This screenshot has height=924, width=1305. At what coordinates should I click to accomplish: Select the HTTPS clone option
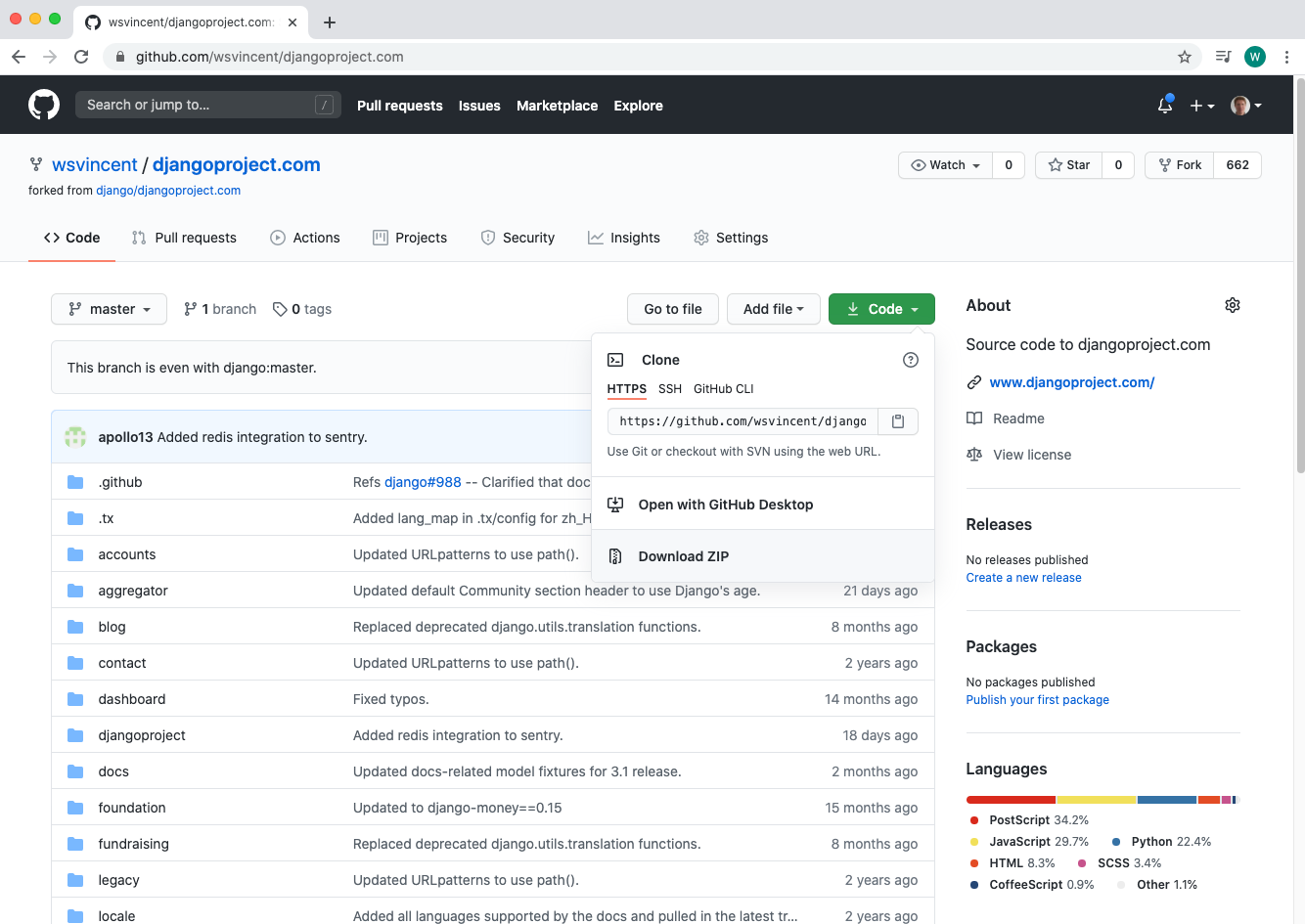(627, 389)
